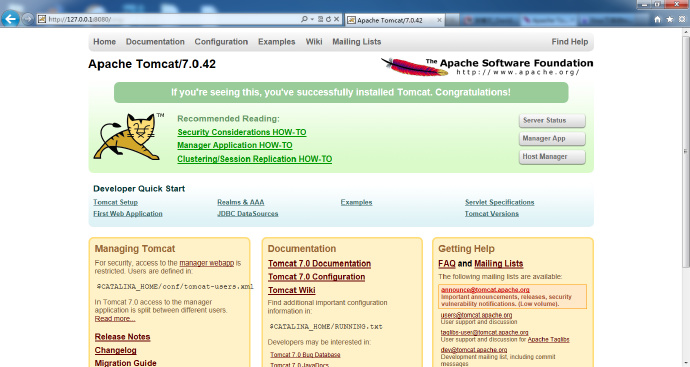The width and height of the screenshot is (690, 367).
Task: Click $CATALINA_HOME/RUNNING.txt path text
Action: click(326, 327)
